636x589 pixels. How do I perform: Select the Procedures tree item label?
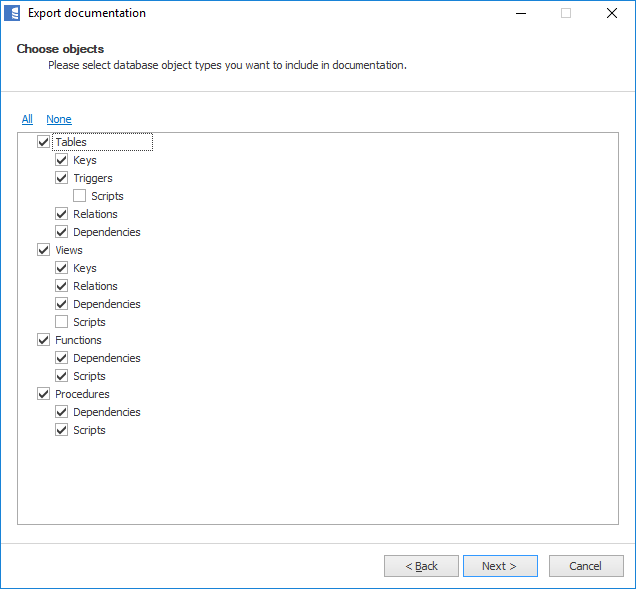pyautogui.click(x=82, y=394)
